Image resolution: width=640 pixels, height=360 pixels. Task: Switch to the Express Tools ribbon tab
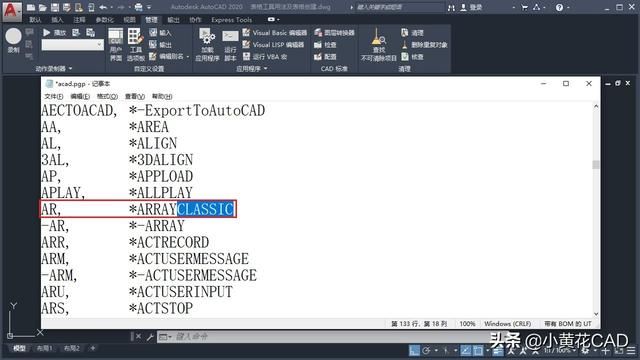231,20
